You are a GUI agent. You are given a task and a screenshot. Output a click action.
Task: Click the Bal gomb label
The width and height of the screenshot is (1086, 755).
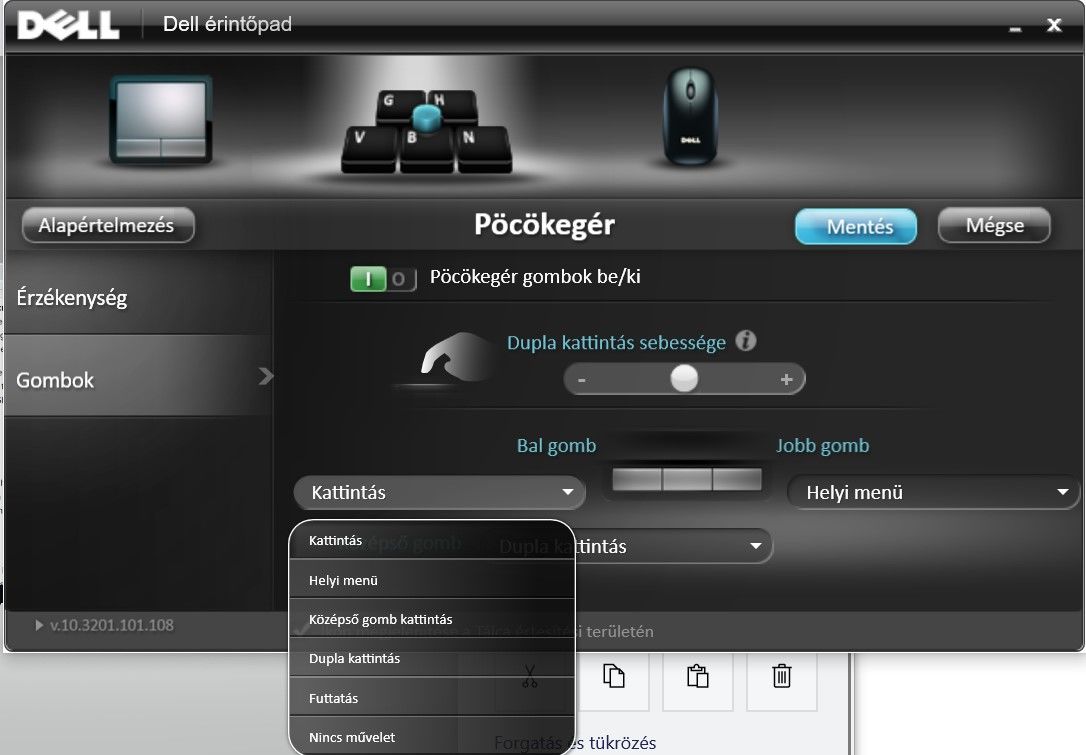556,445
